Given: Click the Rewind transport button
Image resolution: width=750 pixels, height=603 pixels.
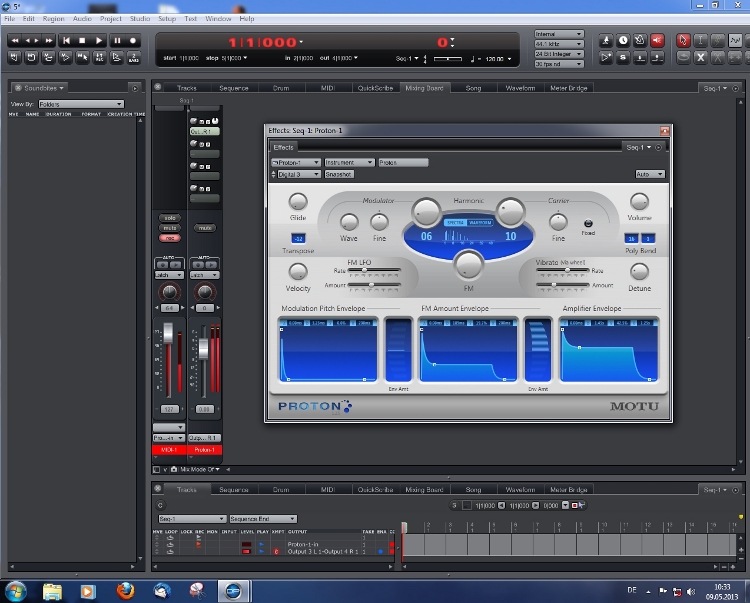Looking at the screenshot, I should (x=15, y=41).
